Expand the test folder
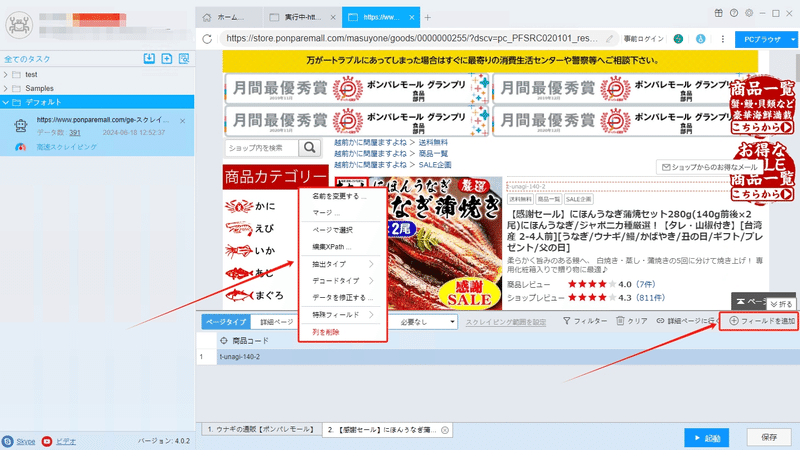Image resolution: width=800 pixels, height=450 pixels. point(6,74)
